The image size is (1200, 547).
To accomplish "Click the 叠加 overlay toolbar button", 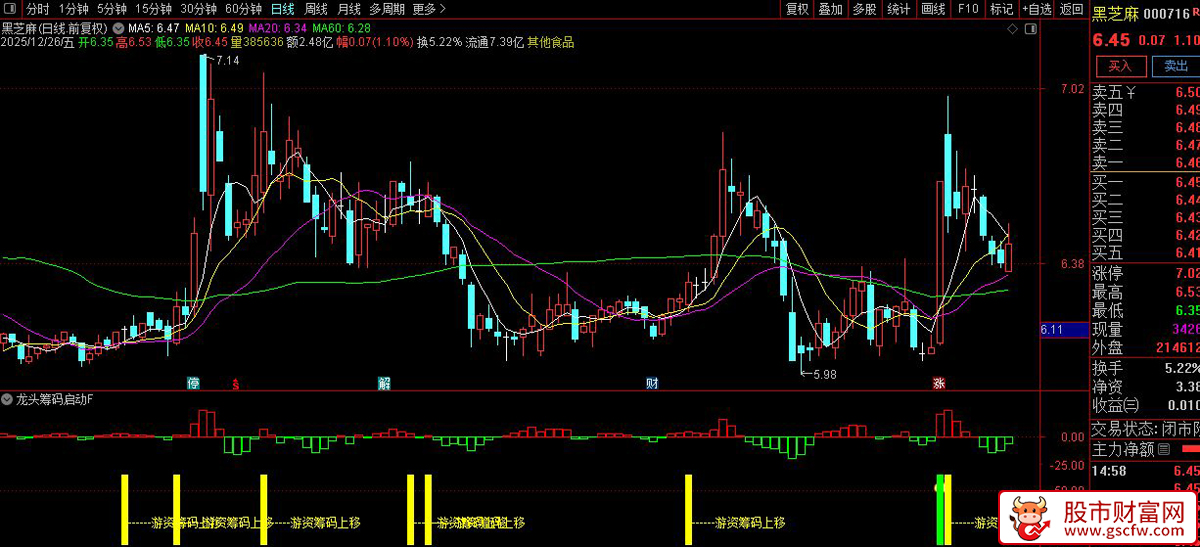I will (x=831, y=9).
